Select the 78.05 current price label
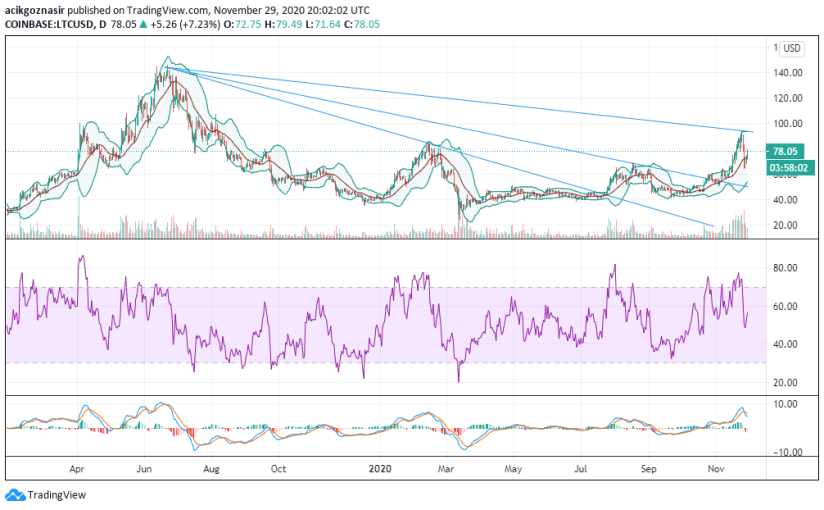 click(x=785, y=151)
